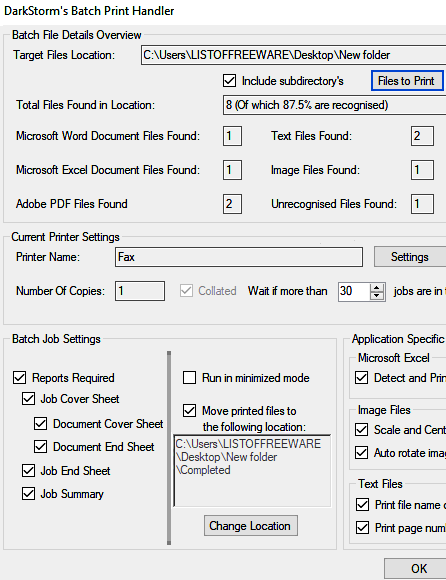Disable Job Summary report
This screenshot has height=580, width=446.
[28, 494]
